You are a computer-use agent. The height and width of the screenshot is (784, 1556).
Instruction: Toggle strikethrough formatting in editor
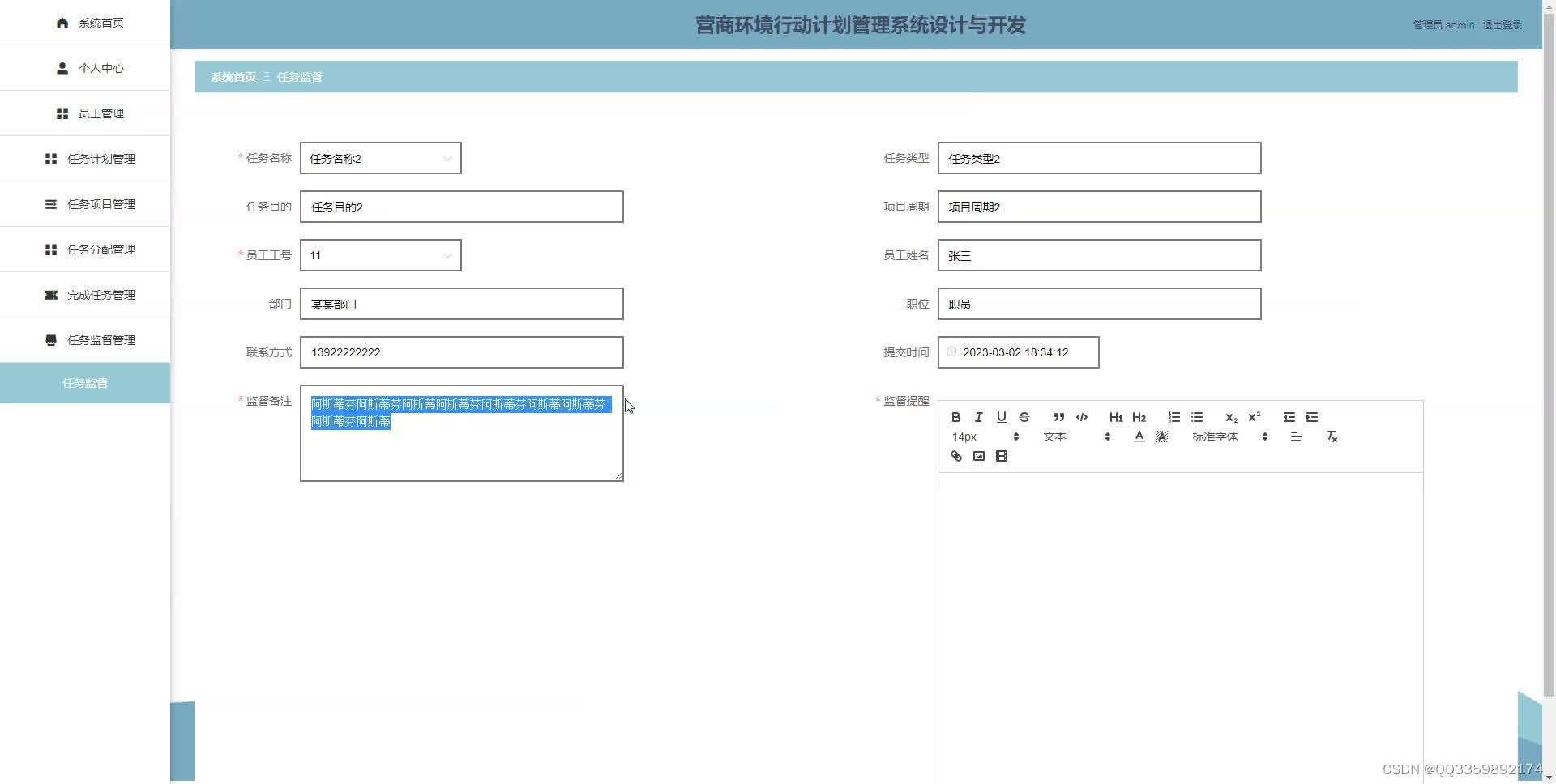tap(1024, 417)
